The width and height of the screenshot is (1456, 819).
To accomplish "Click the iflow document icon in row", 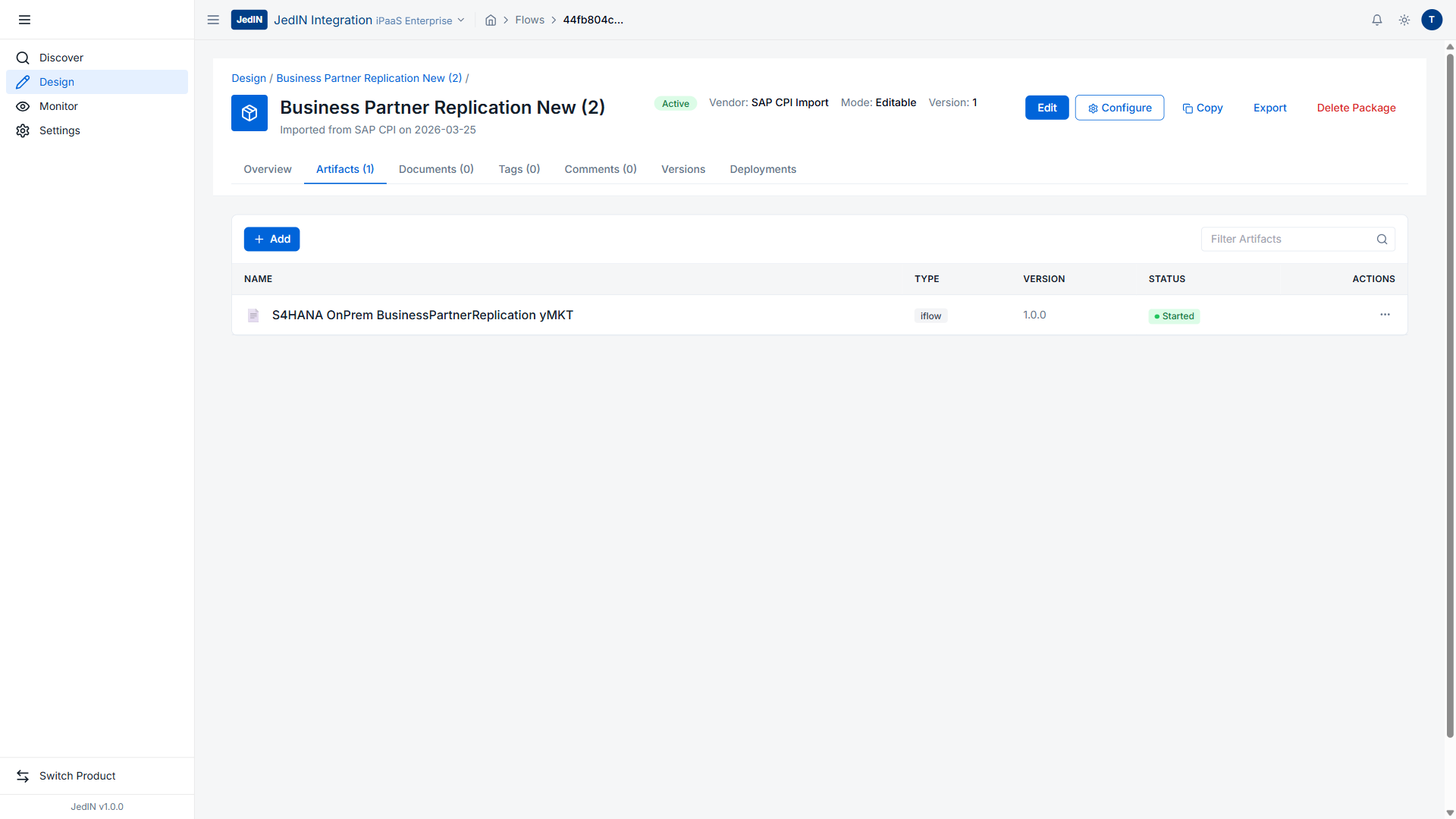I will click(x=253, y=315).
